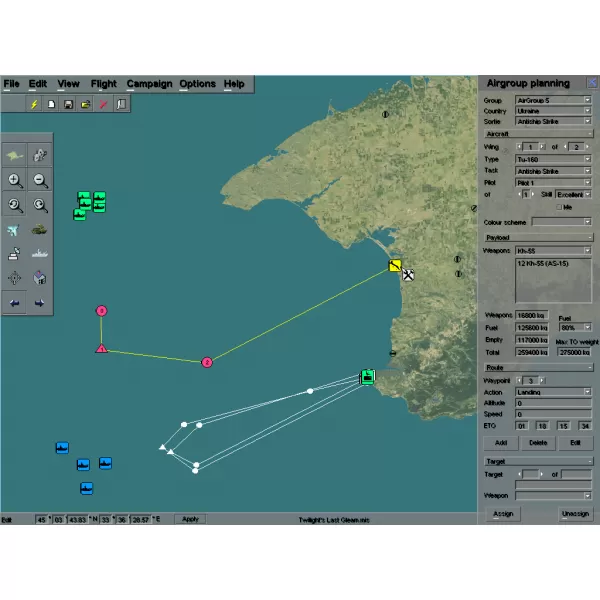Select the tank ground unit tool
Screen dimensions: 600x600
point(40,230)
